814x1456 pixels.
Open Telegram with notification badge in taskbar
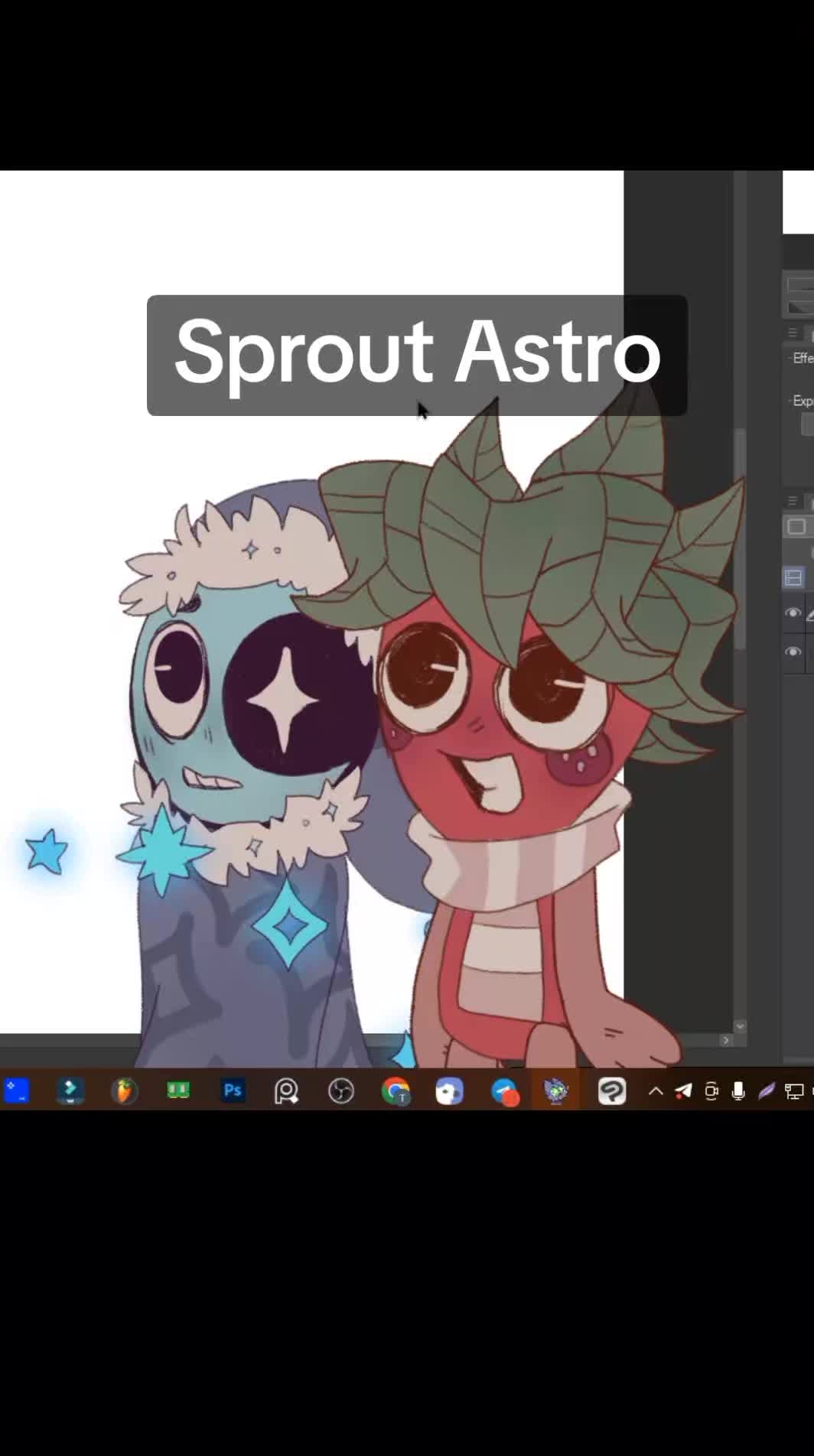point(504,1092)
